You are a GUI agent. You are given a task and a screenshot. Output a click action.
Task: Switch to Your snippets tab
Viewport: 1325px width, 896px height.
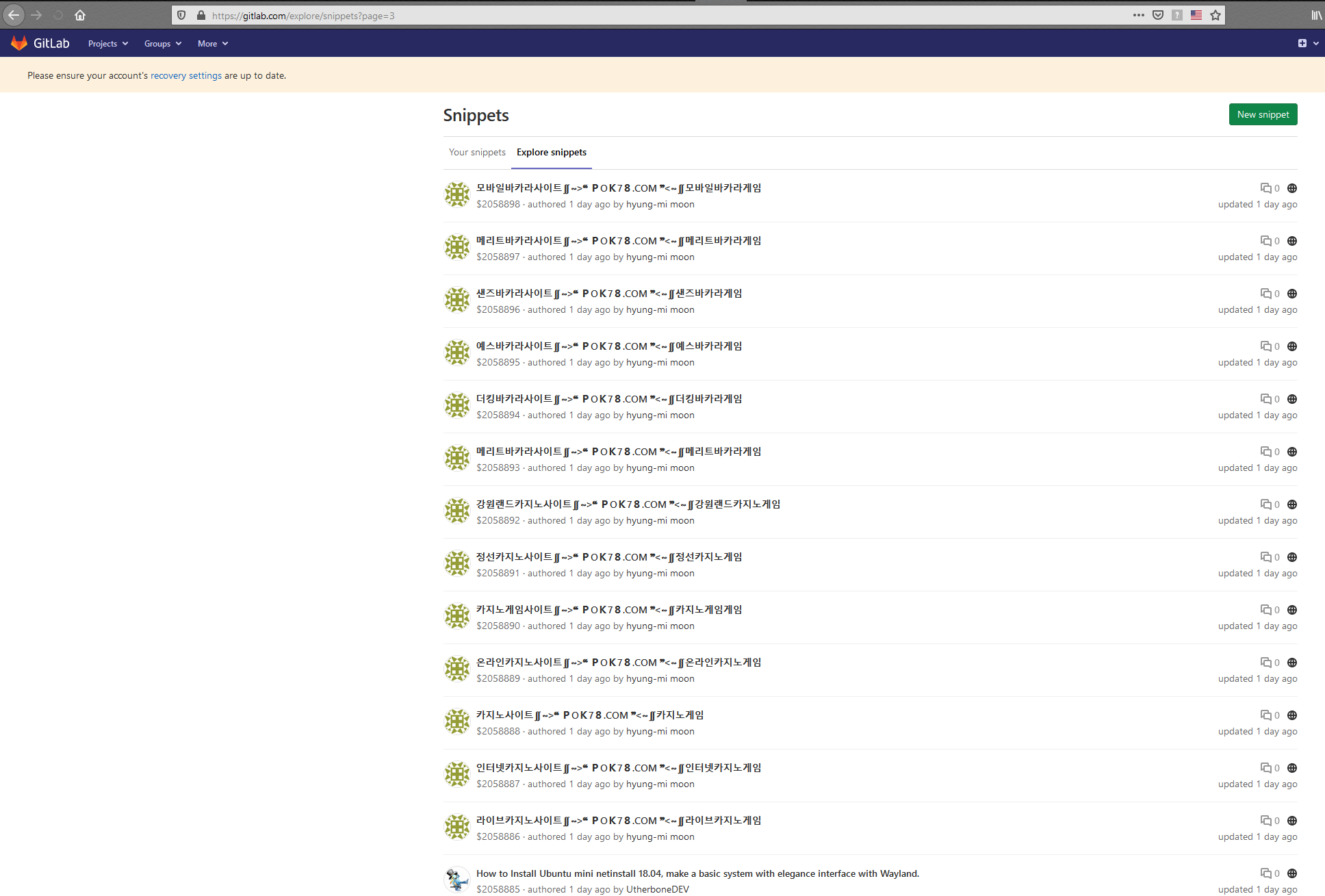[477, 152]
